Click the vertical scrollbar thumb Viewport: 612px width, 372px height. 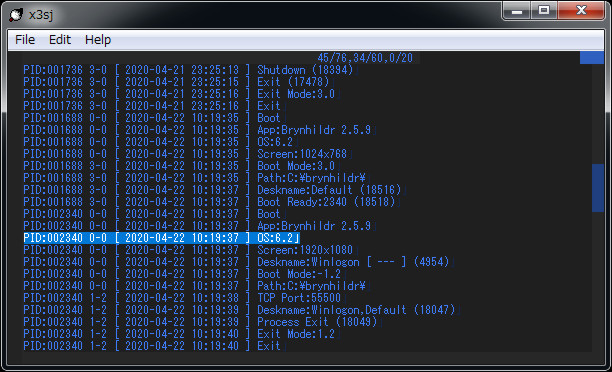(598, 188)
